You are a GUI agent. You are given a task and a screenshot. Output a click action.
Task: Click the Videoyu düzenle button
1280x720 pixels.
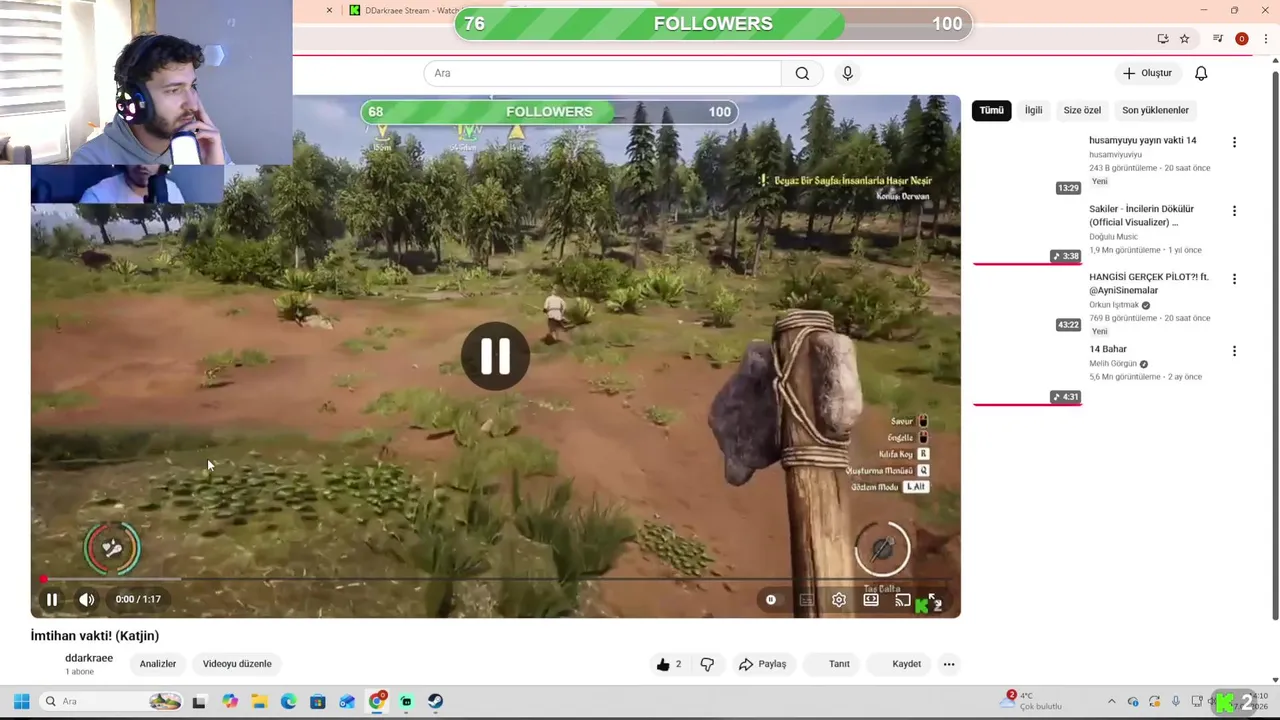237,664
